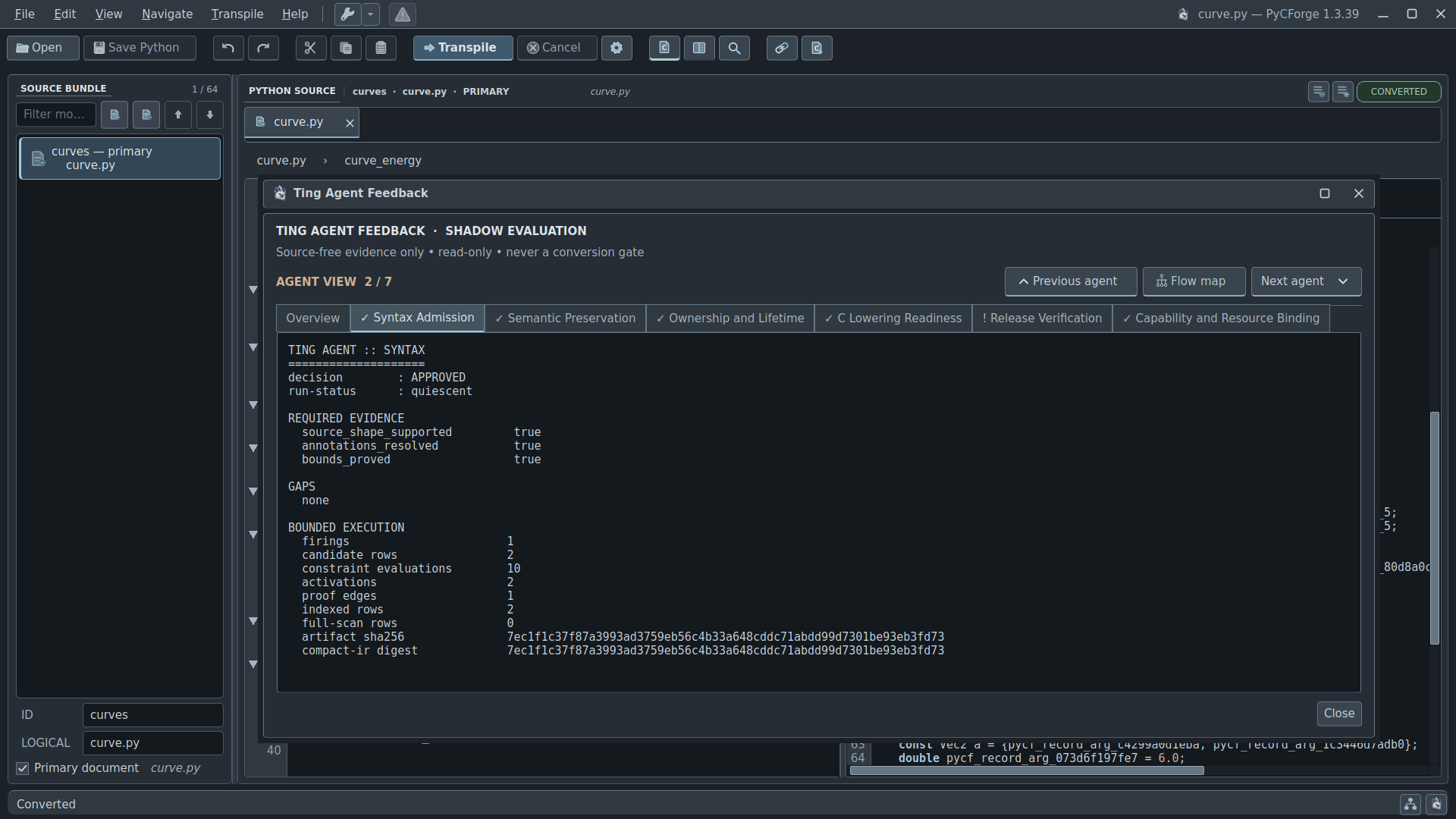The image size is (1456, 819).
Task: Click the Filter modules input field
Action: (56, 115)
